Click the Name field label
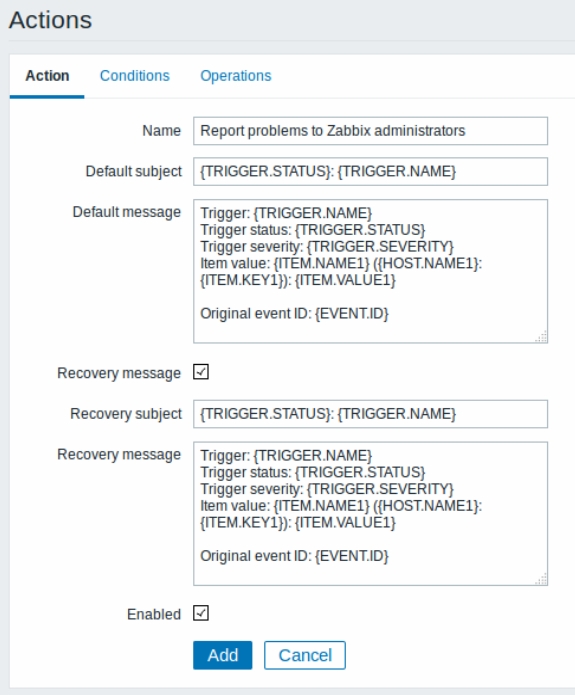 point(161,131)
